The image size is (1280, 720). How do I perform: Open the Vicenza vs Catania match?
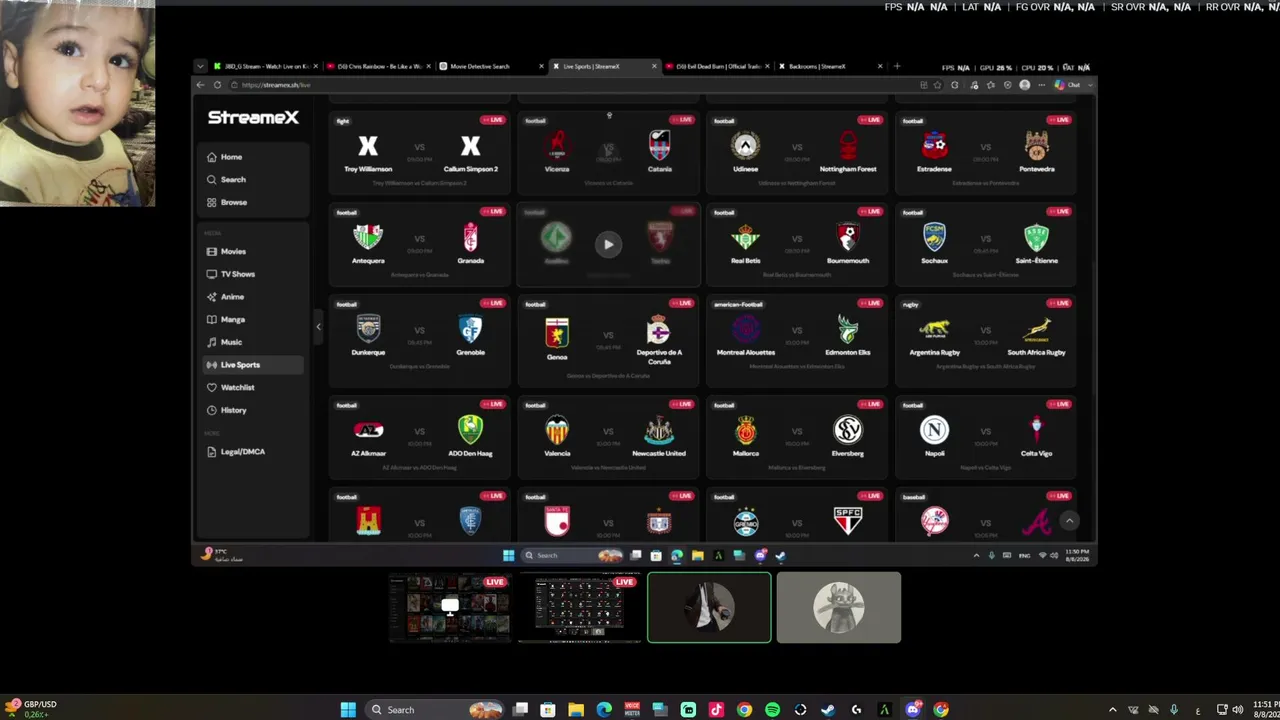point(608,152)
